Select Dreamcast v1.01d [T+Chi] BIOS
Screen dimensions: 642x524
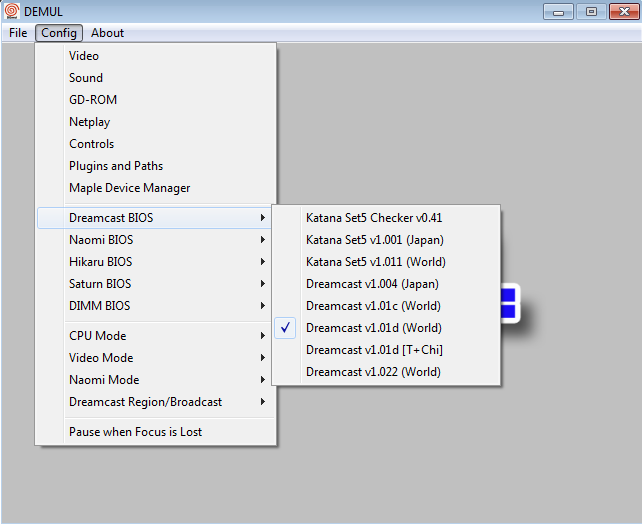point(386,350)
